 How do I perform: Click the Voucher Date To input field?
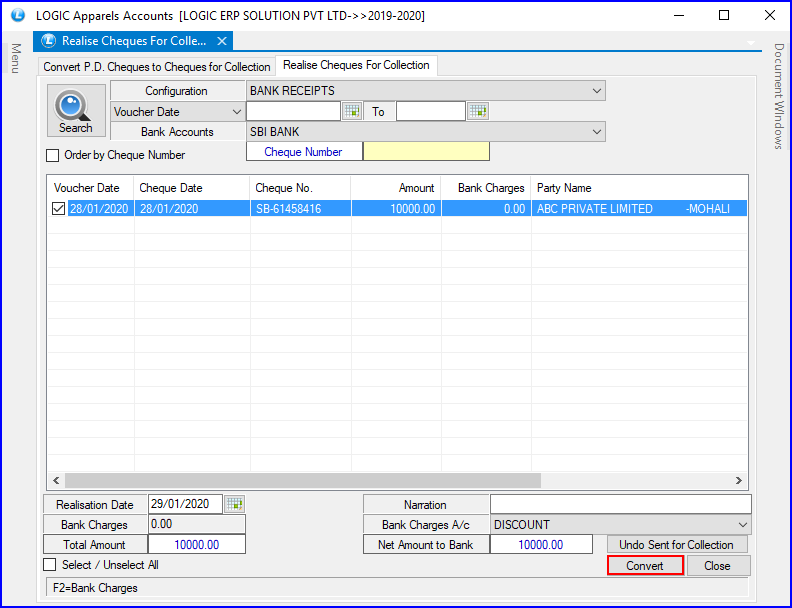tap(431, 111)
